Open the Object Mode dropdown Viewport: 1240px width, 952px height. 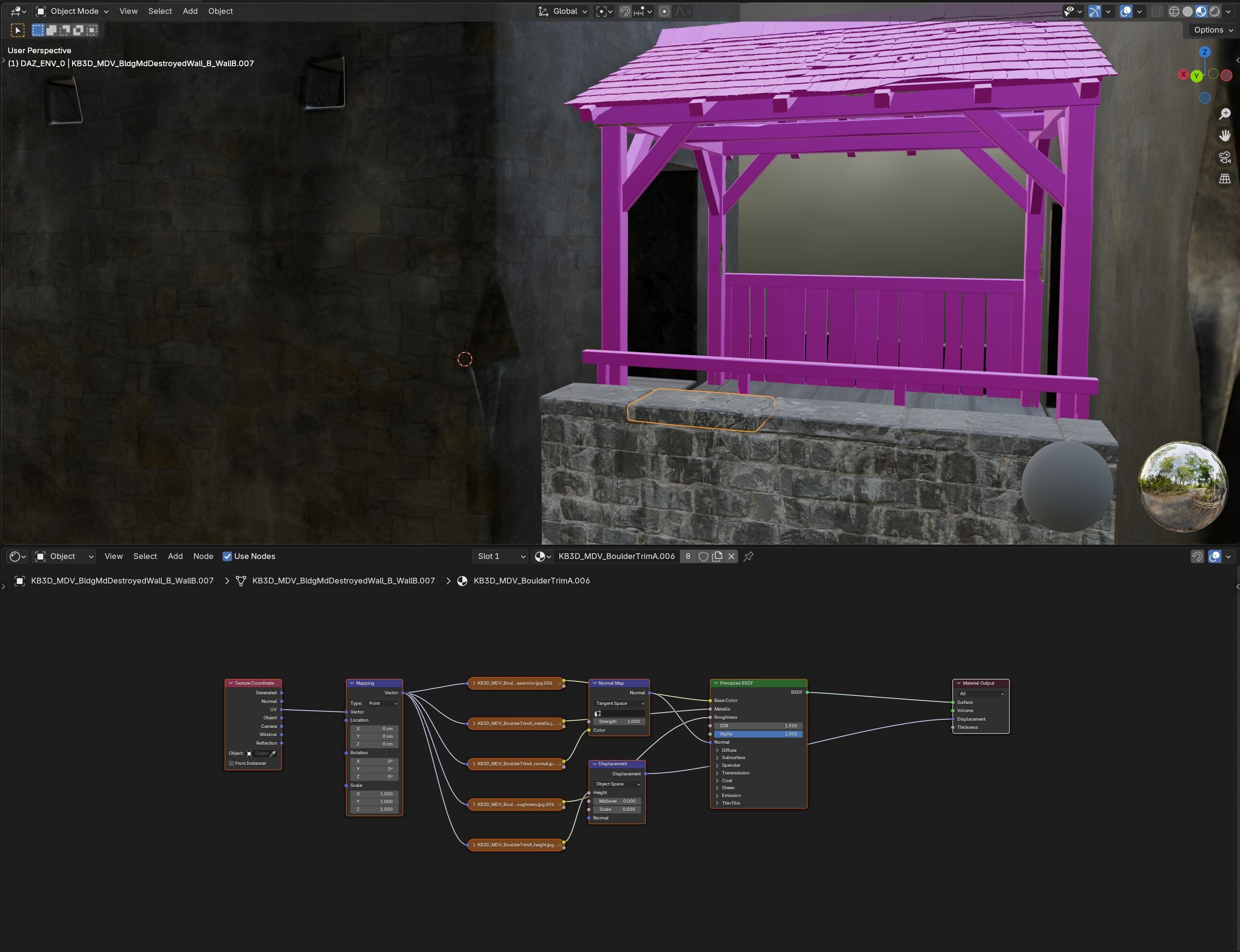72,12
